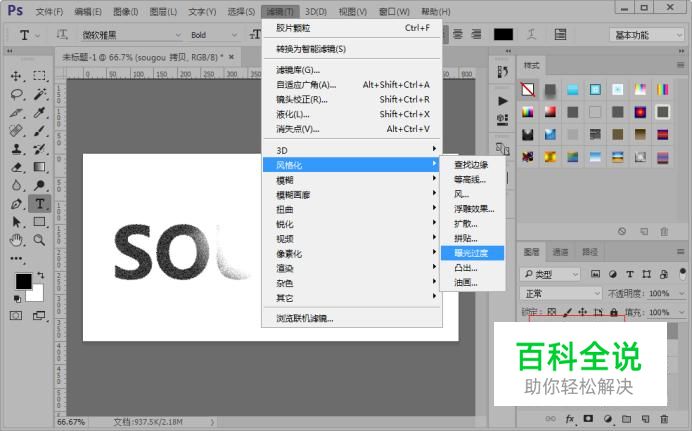692x431 pixels.
Task: Select the Rectangular Marquee tool
Action: tap(39, 76)
